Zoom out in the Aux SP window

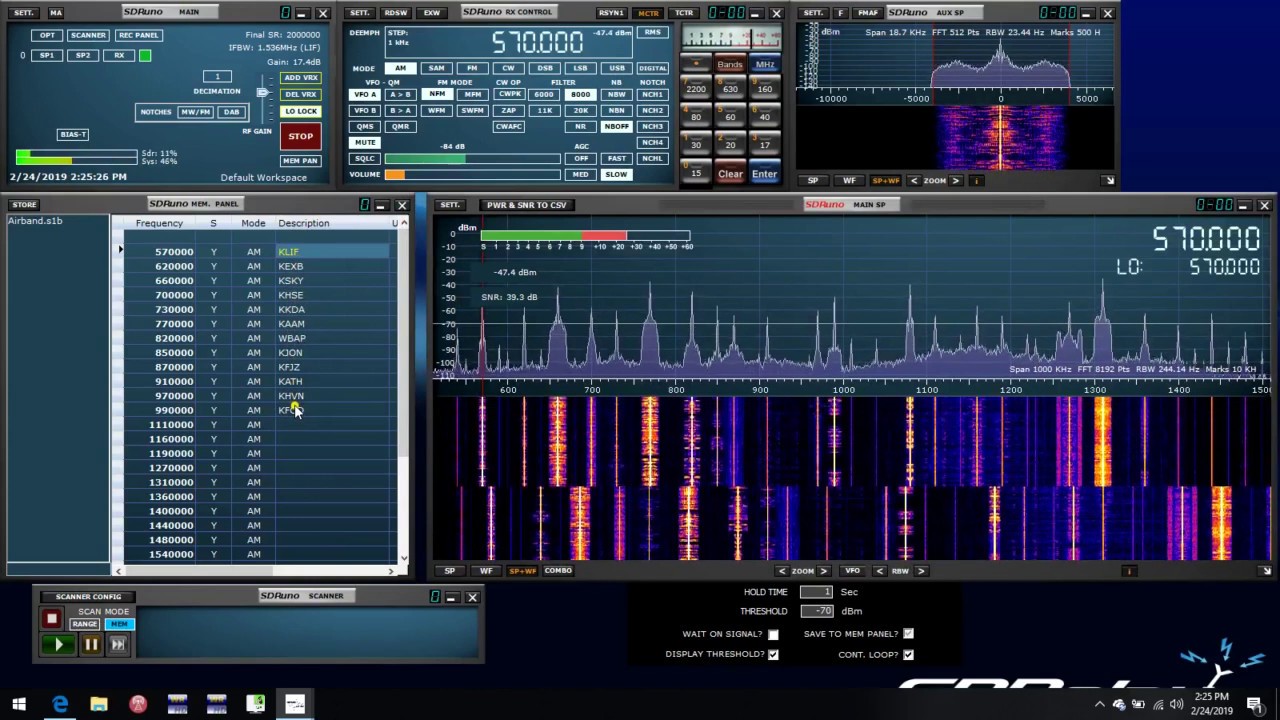click(913, 181)
